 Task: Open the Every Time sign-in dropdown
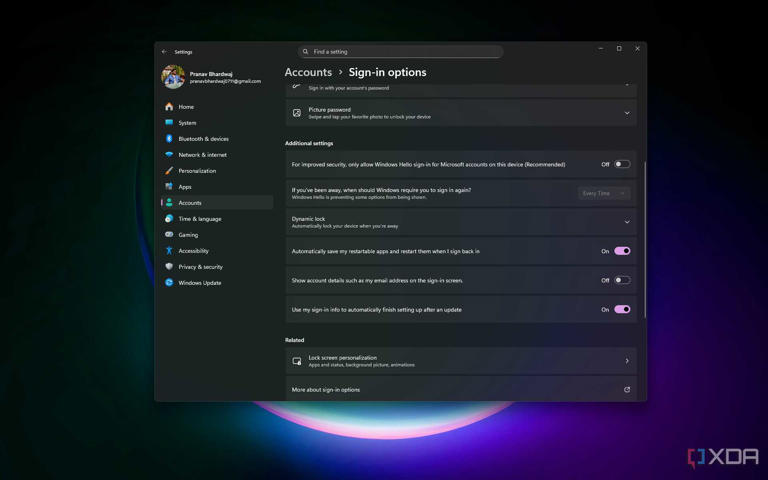tap(604, 193)
